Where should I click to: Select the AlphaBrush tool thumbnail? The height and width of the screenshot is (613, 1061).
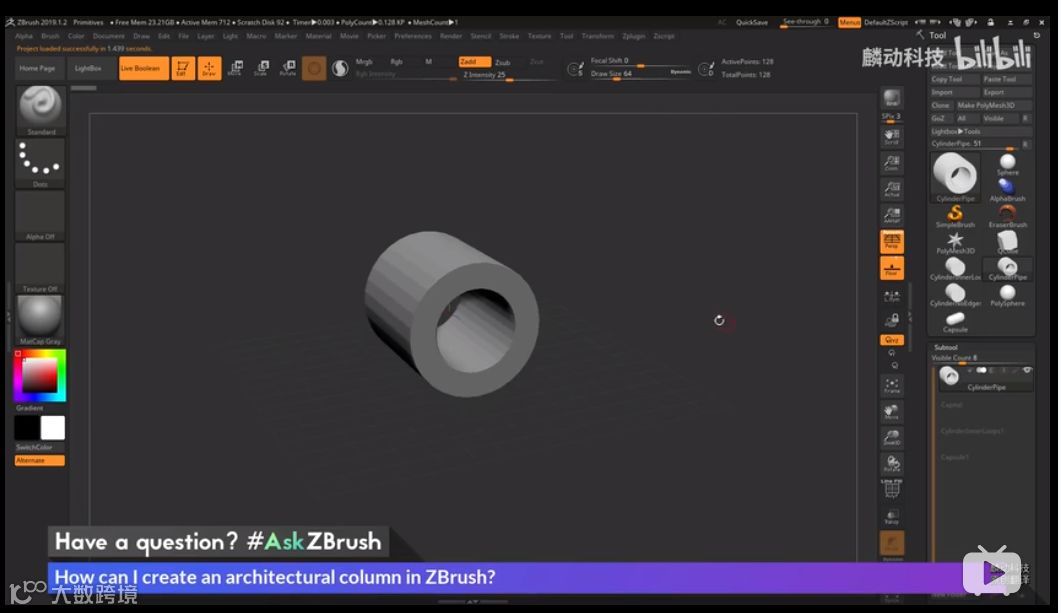coord(1008,190)
